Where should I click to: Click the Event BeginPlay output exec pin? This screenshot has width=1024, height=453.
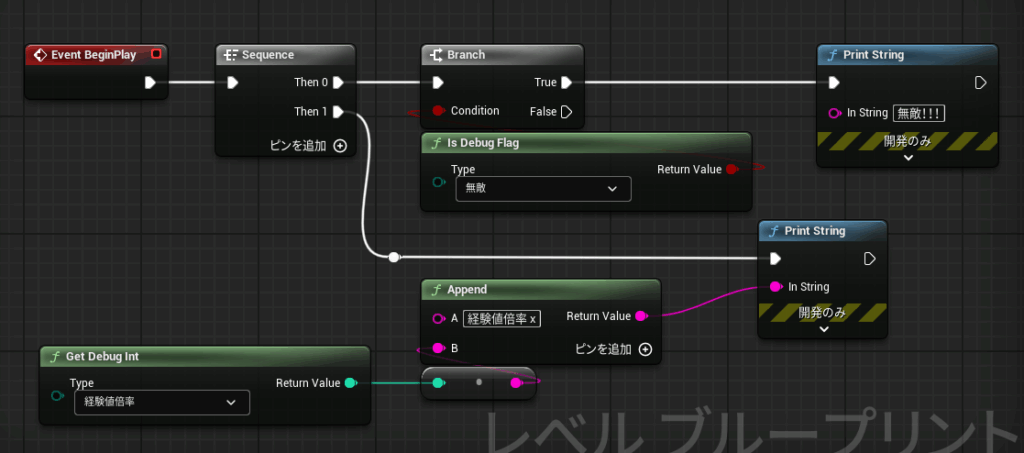[x=150, y=82]
